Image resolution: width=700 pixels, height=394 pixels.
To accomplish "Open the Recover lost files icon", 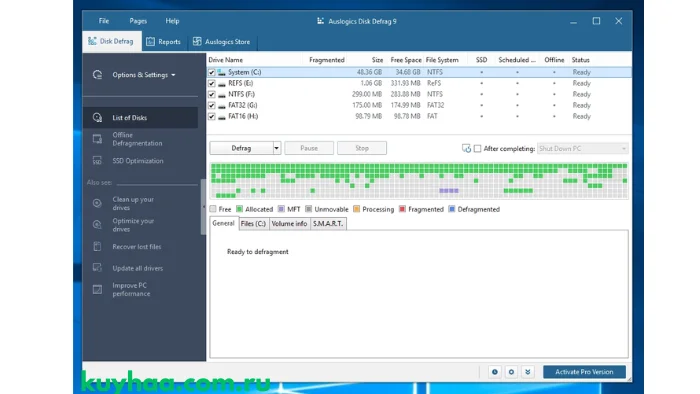I will [x=97, y=246].
